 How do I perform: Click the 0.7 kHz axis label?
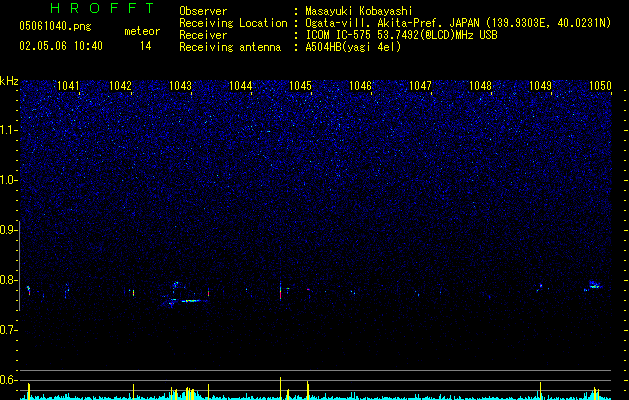(x=8, y=330)
